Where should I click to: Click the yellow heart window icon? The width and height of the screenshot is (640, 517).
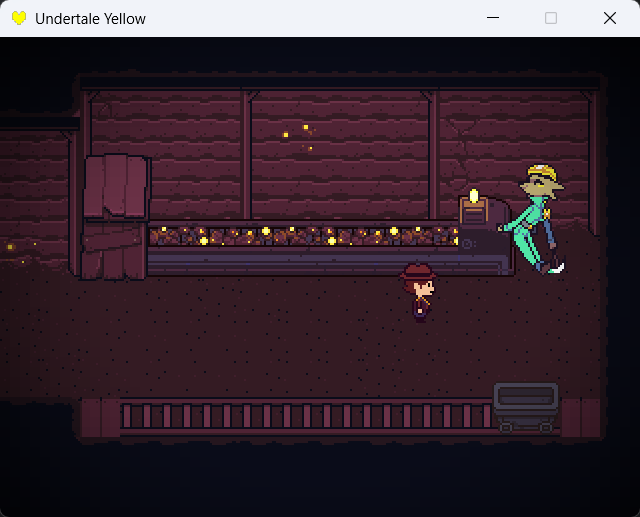tap(19, 18)
